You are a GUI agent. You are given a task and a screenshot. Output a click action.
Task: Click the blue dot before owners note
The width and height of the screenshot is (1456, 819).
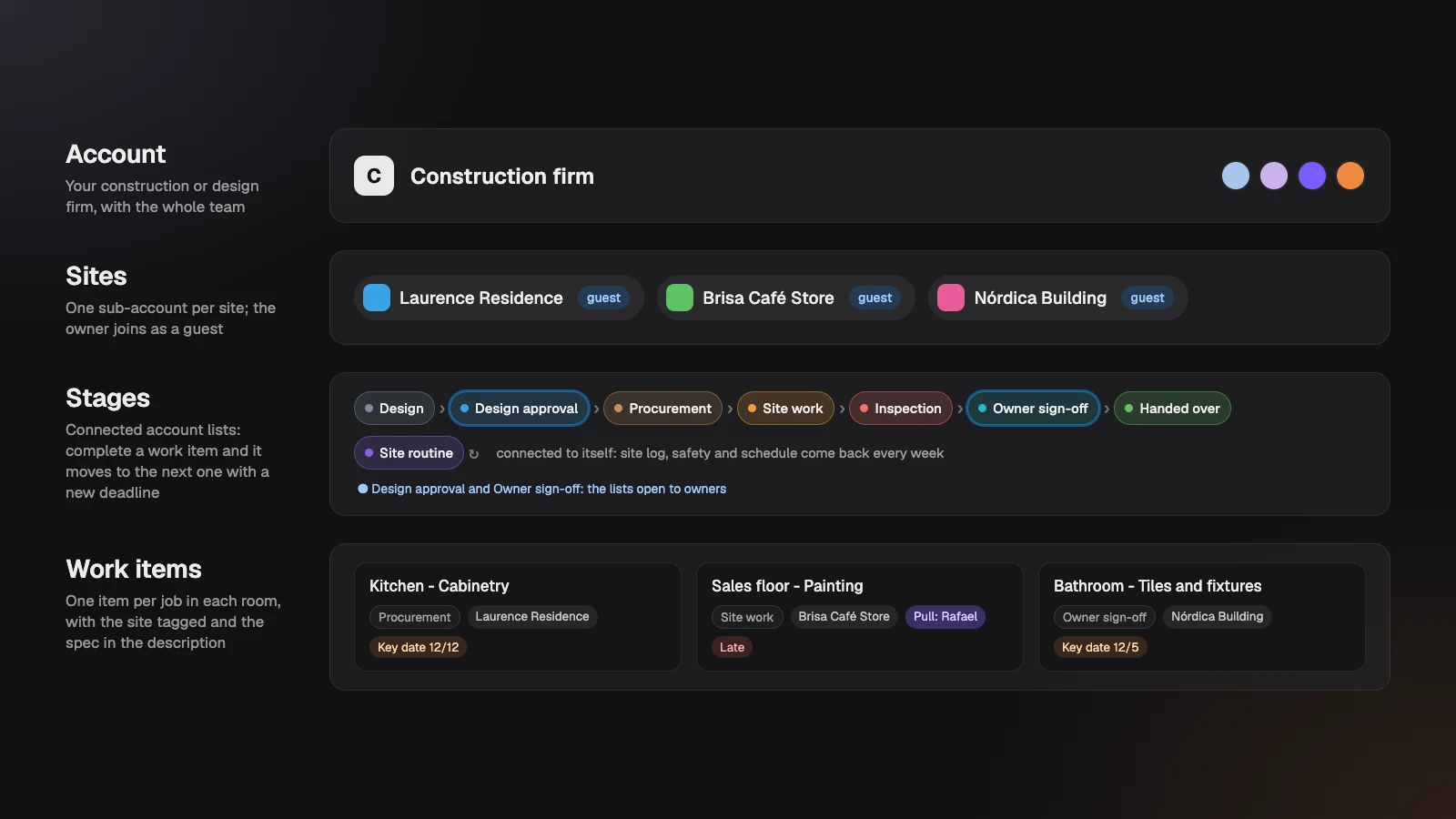363,489
